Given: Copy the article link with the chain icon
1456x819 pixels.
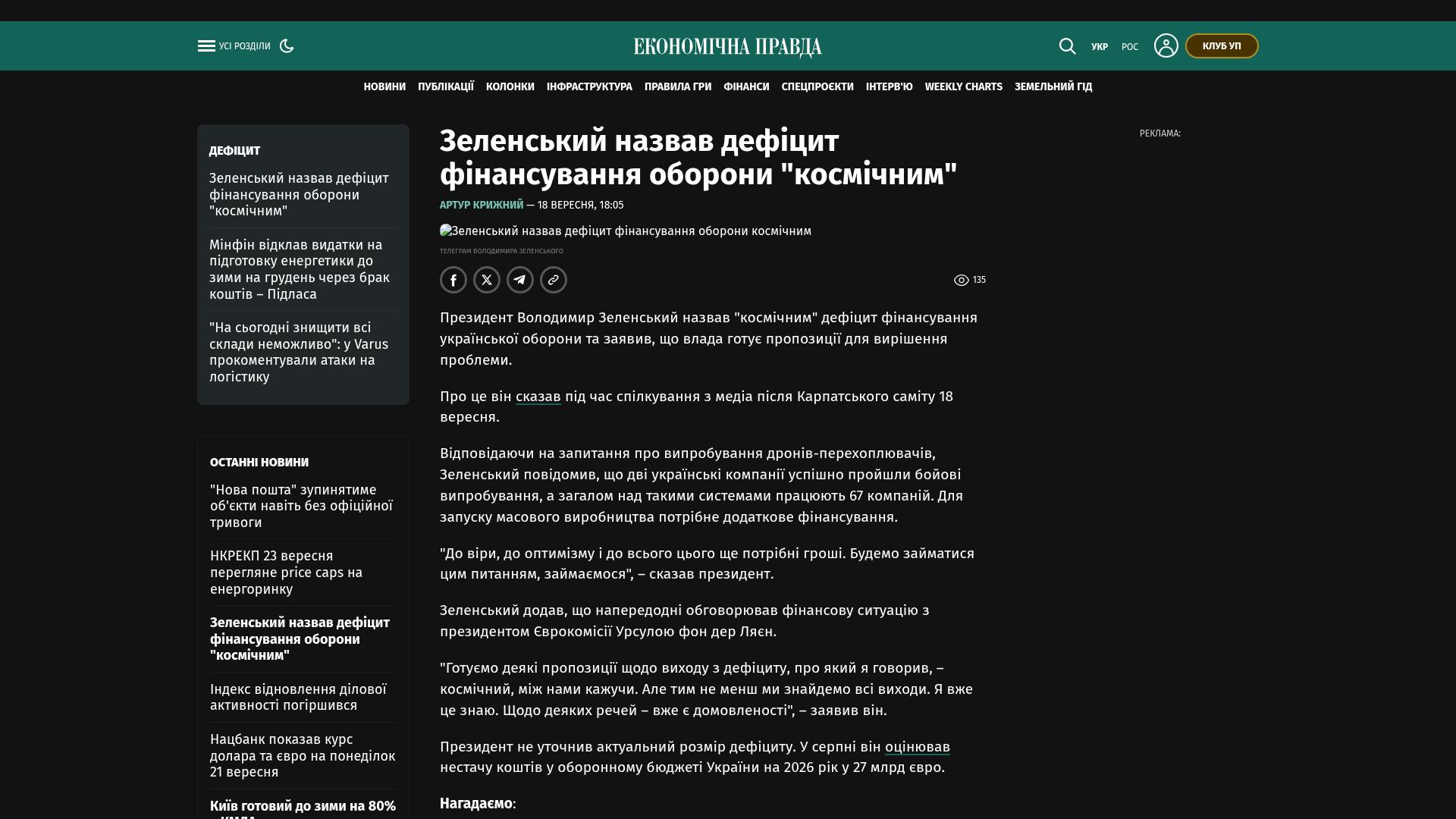Looking at the screenshot, I should [x=554, y=280].
